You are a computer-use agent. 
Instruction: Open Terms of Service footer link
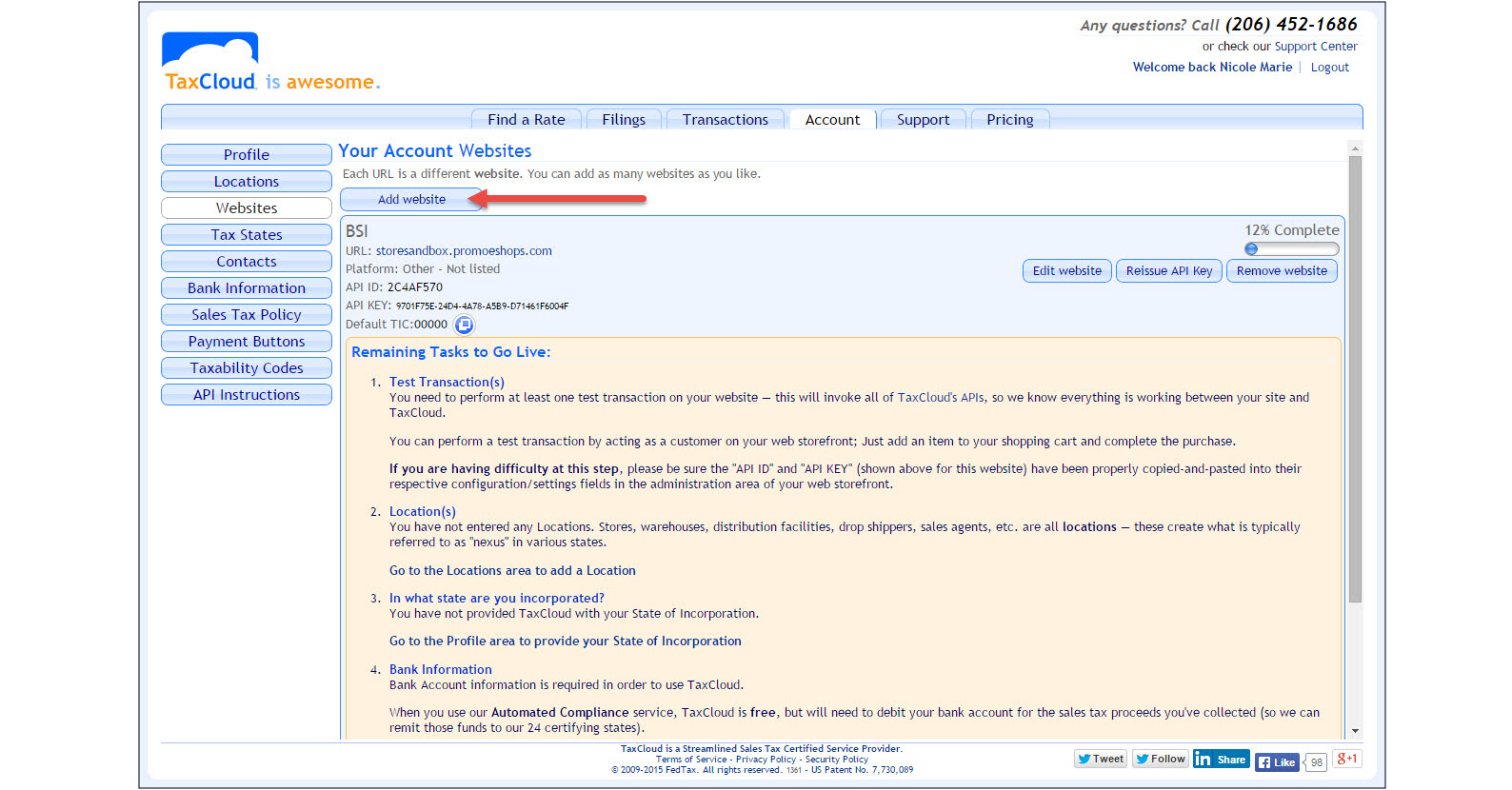[691, 760]
